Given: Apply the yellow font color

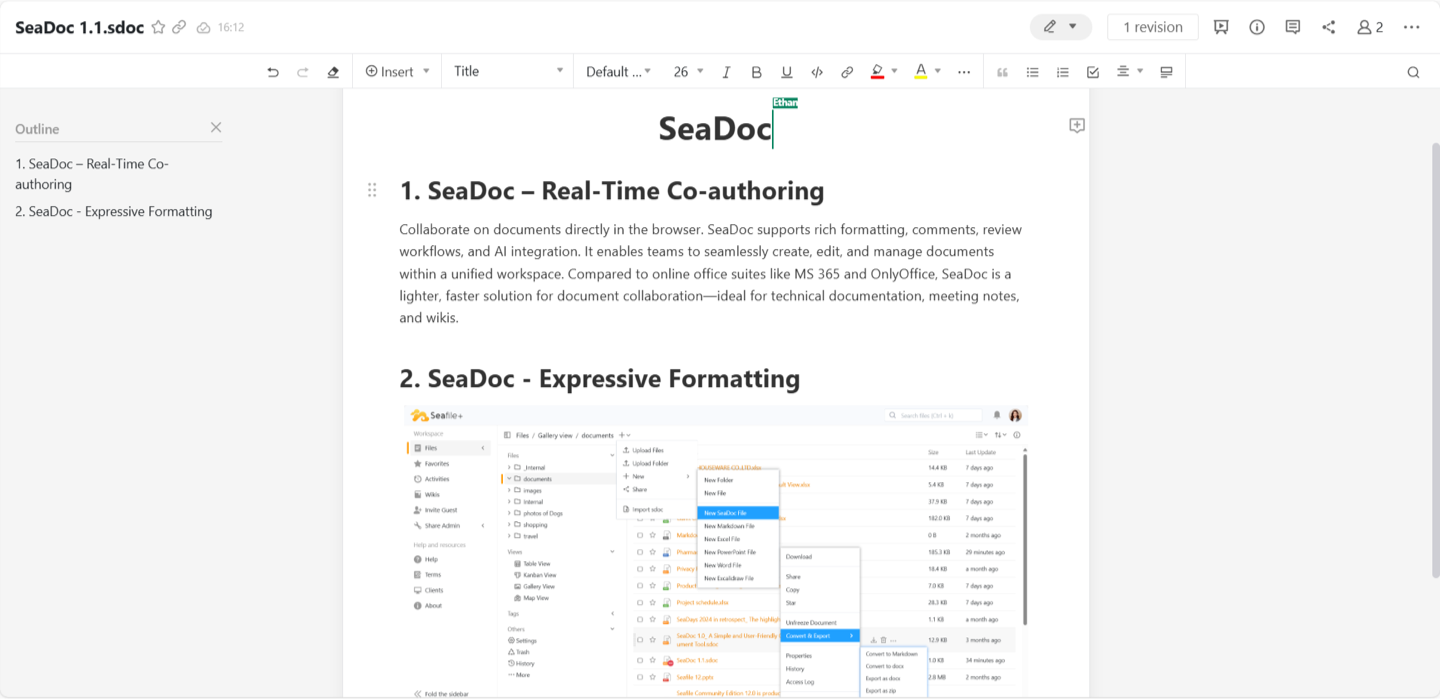Looking at the screenshot, I should tap(921, 72).
